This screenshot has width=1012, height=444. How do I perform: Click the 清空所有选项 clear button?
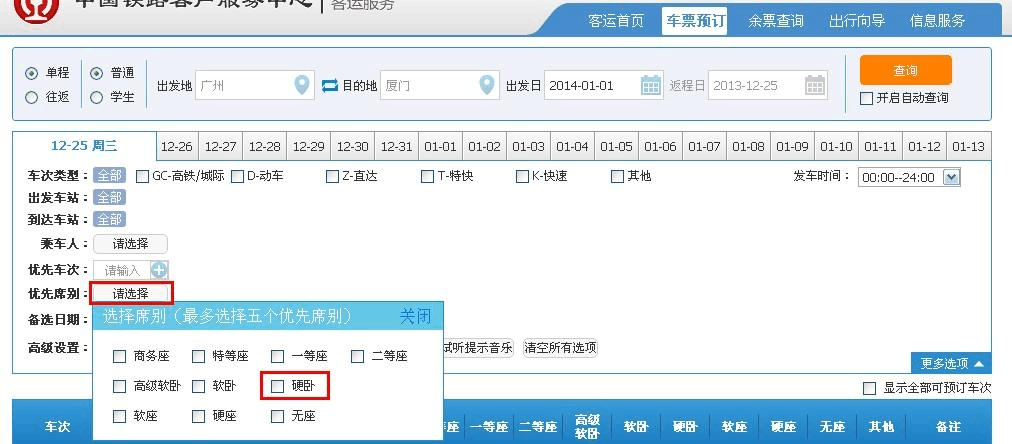(560, 348)
